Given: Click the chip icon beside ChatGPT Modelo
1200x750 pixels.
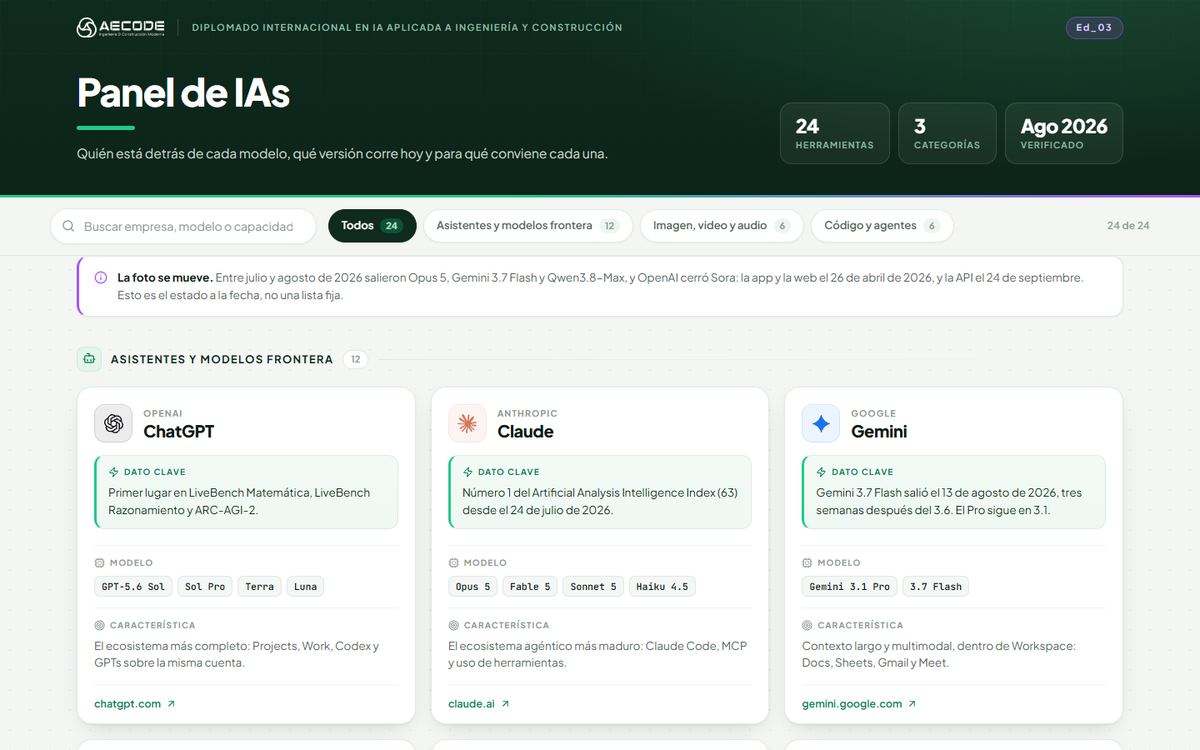Looking at the screenshot, I should point(100,563).
